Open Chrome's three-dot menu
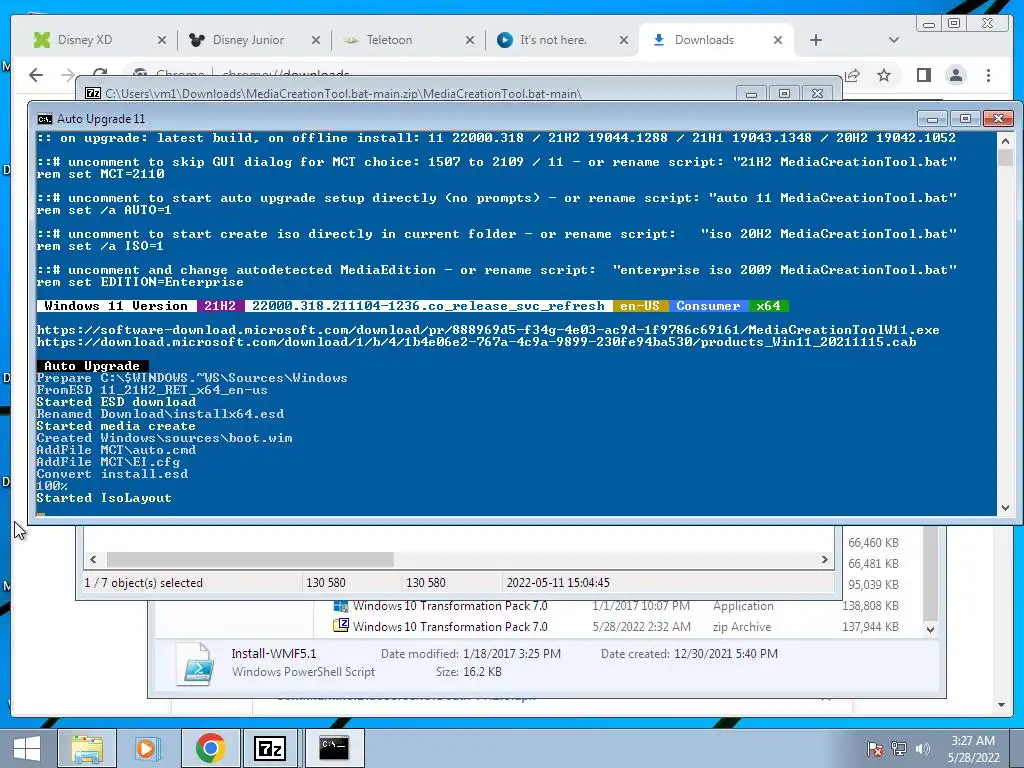The image size is (1024, 768). pos(989,75)
